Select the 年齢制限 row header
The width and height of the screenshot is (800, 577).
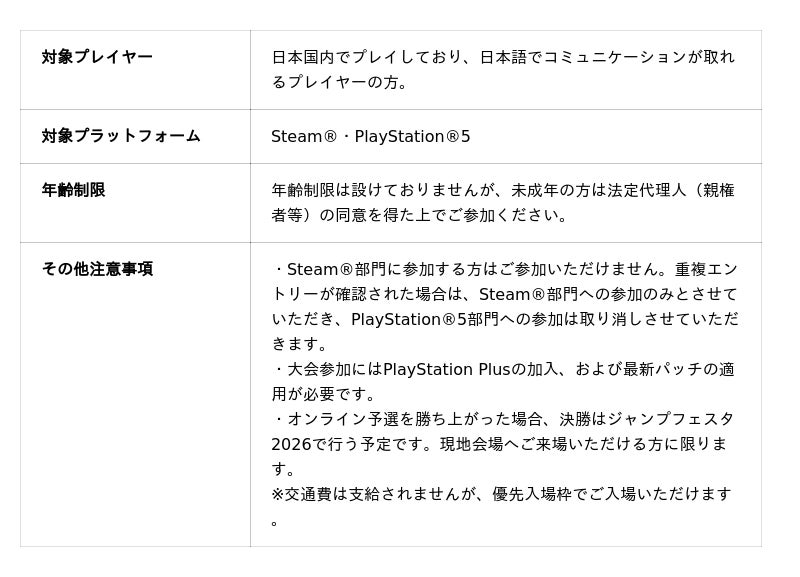(x=73, y=190)
